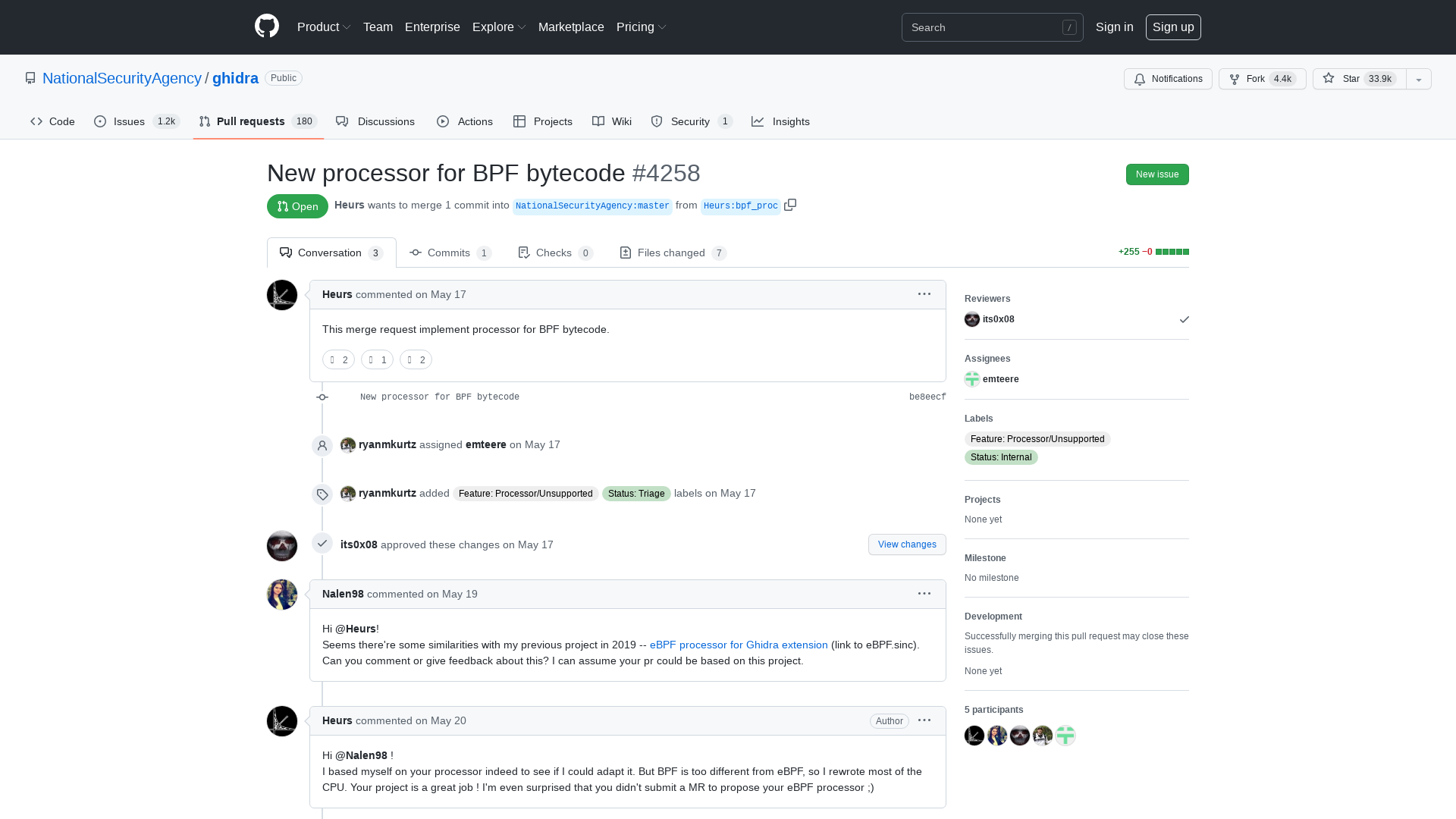Image resolution: width=1456 pixels, height=819 pixels.
Task: Click the first reaction button with count 2
Action: [x=338, y=359]
